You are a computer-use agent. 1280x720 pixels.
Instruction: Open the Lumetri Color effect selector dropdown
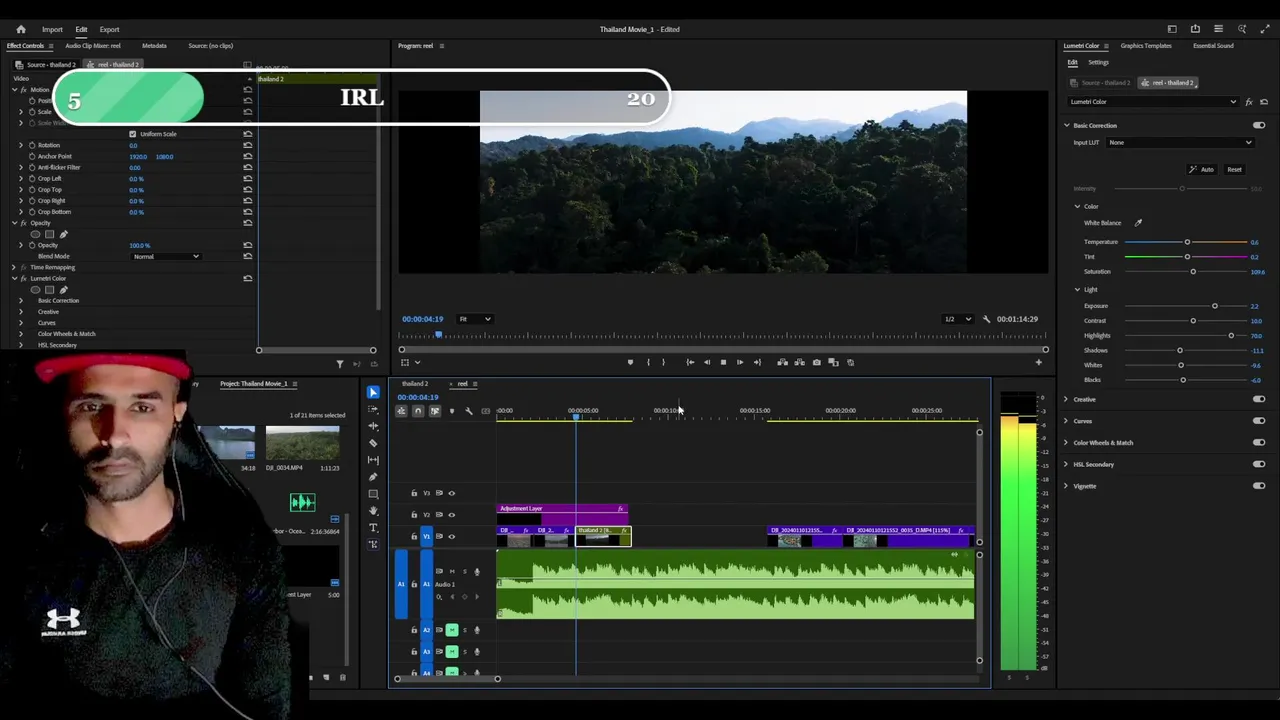coord(1153,102)
